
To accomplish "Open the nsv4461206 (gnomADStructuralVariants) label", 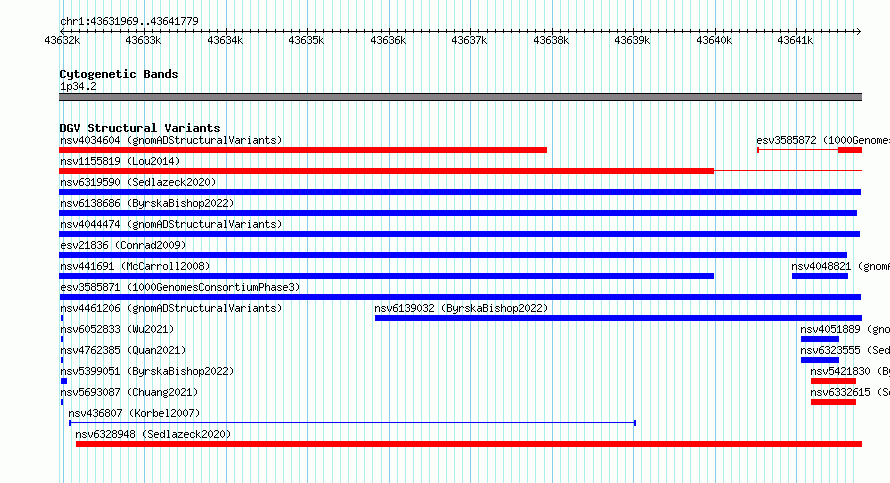I will pos(171,308).
